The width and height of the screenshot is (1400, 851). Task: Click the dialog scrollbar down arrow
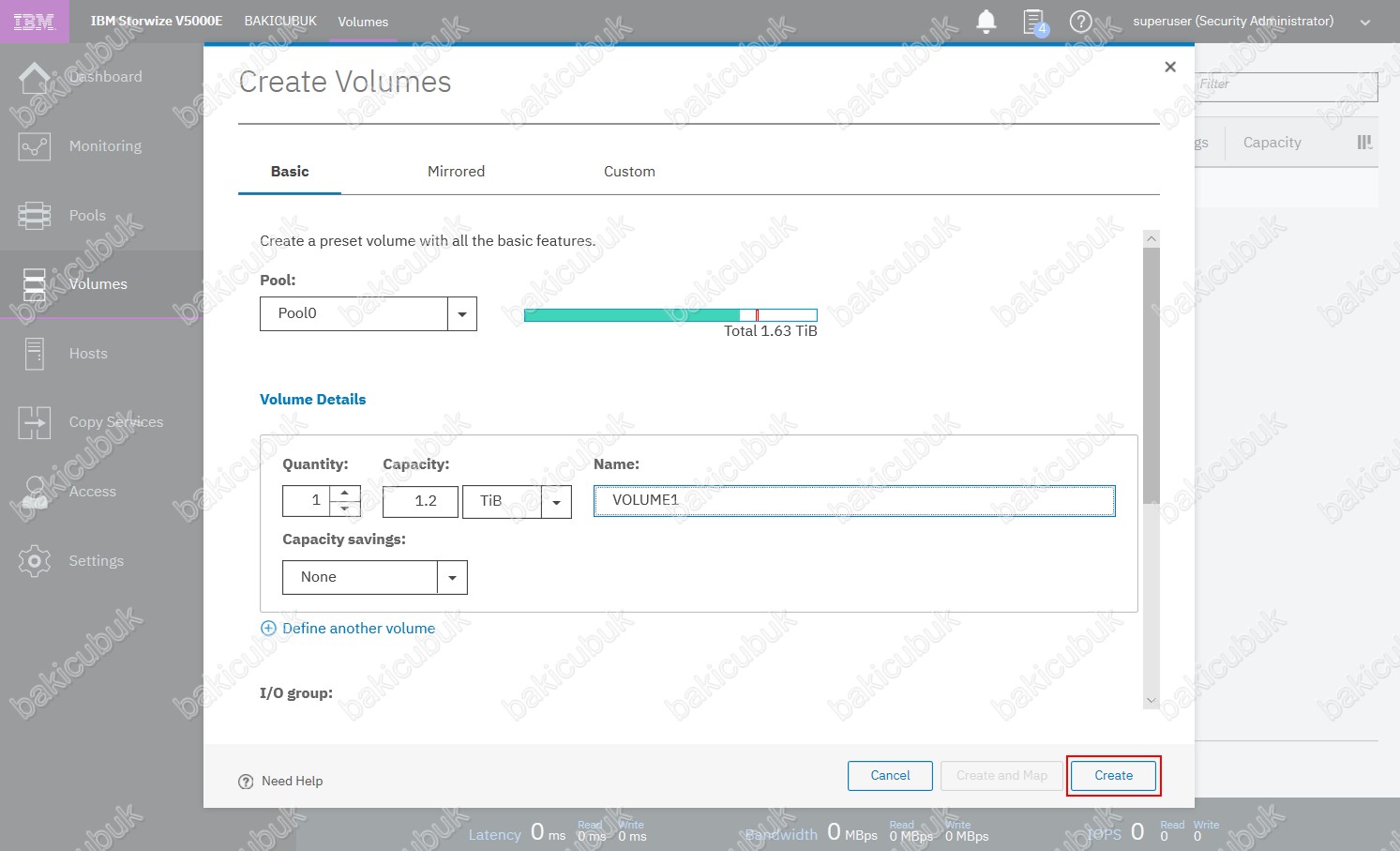(1152, 701)
